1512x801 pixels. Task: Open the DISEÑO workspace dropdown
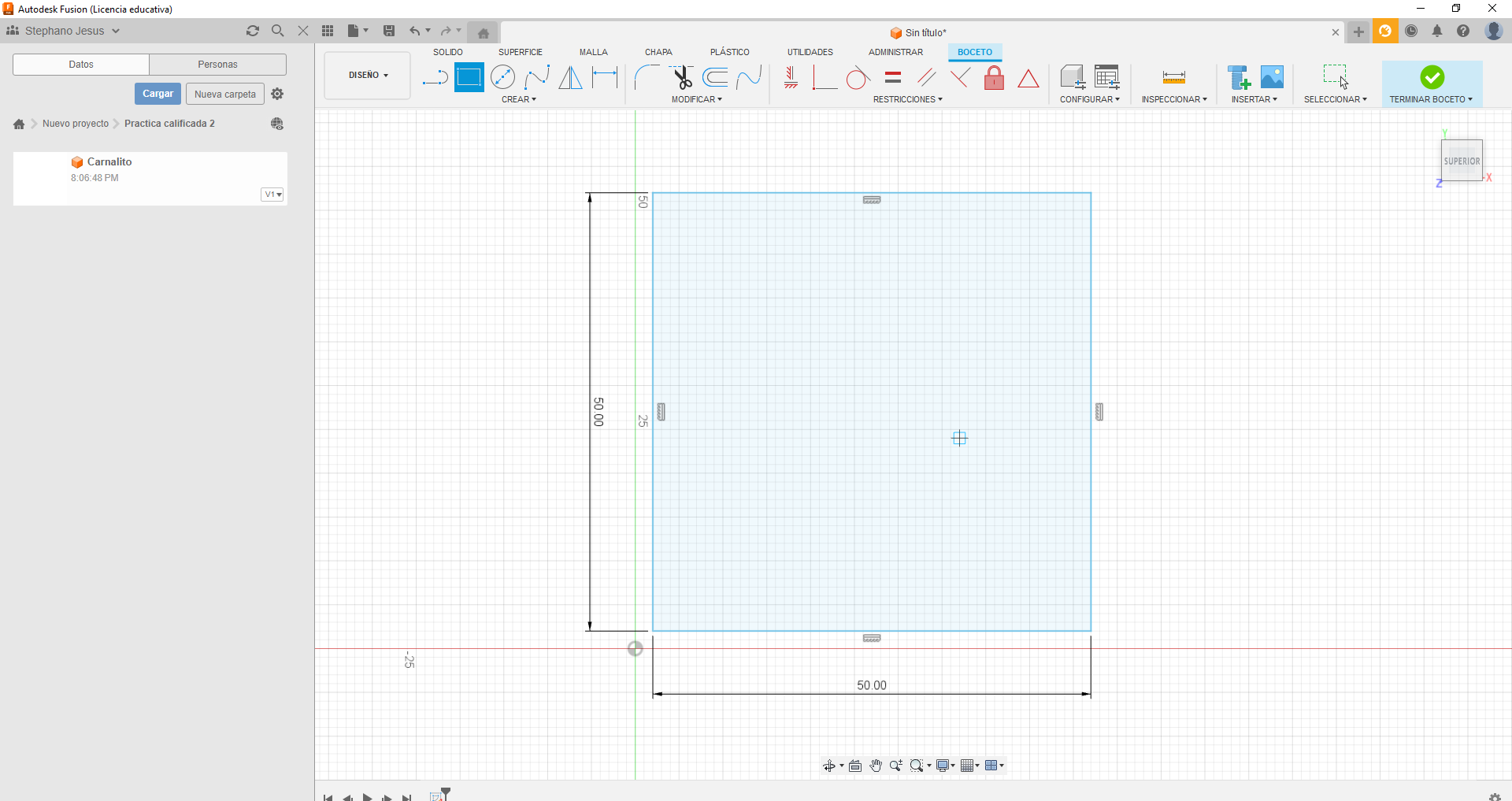click(368, 76)
